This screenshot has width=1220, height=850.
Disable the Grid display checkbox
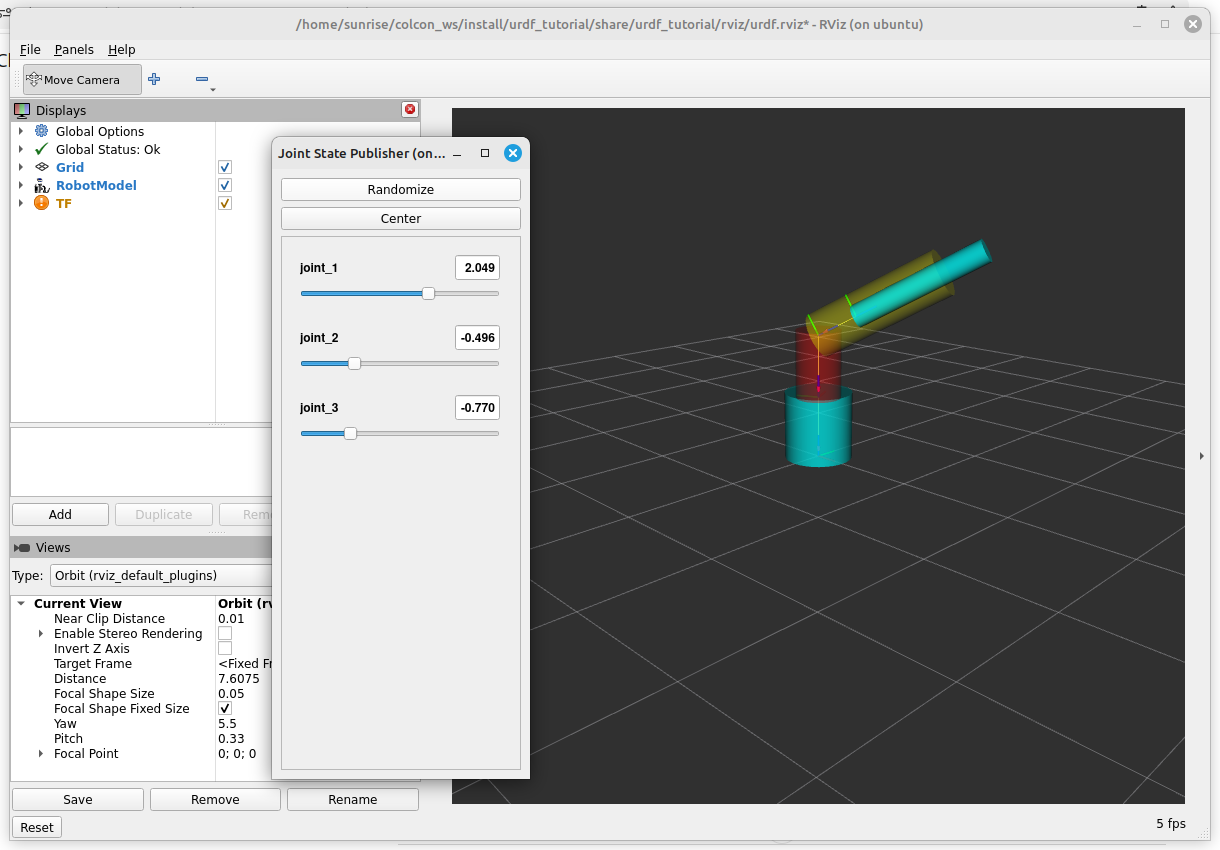tap(225, 168)
